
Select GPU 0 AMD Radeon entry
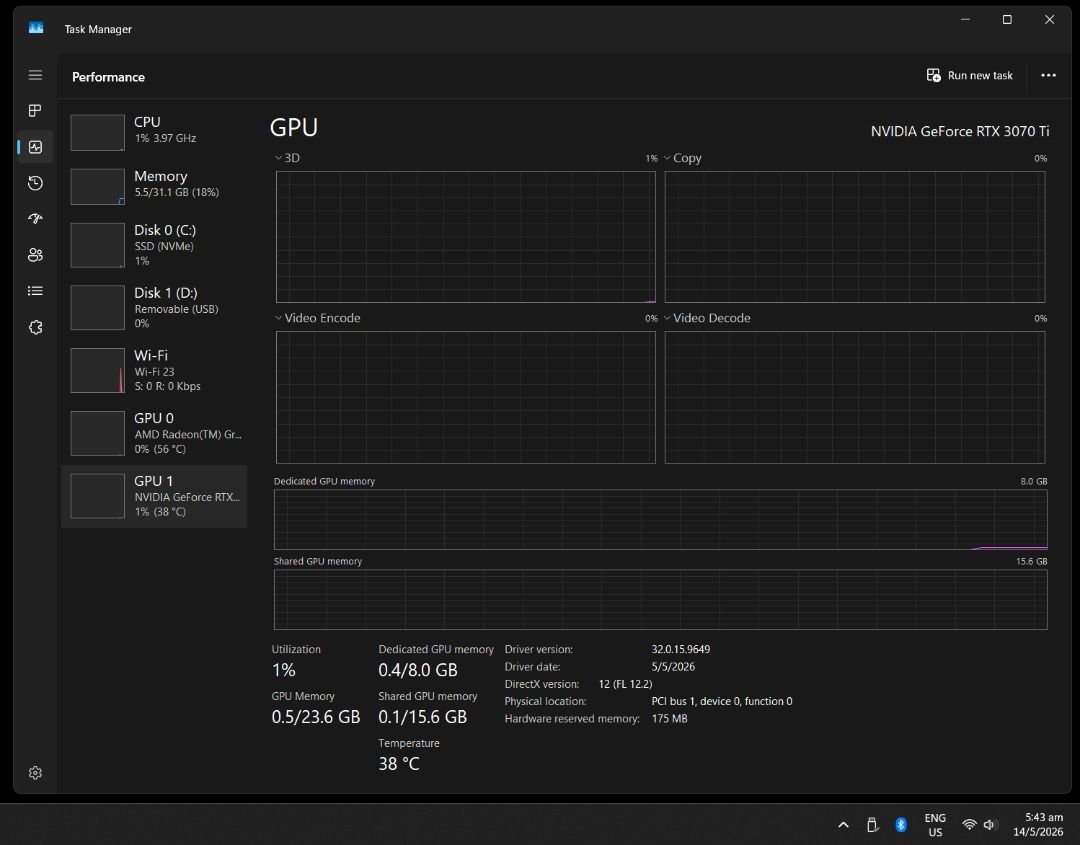[154, 433]
